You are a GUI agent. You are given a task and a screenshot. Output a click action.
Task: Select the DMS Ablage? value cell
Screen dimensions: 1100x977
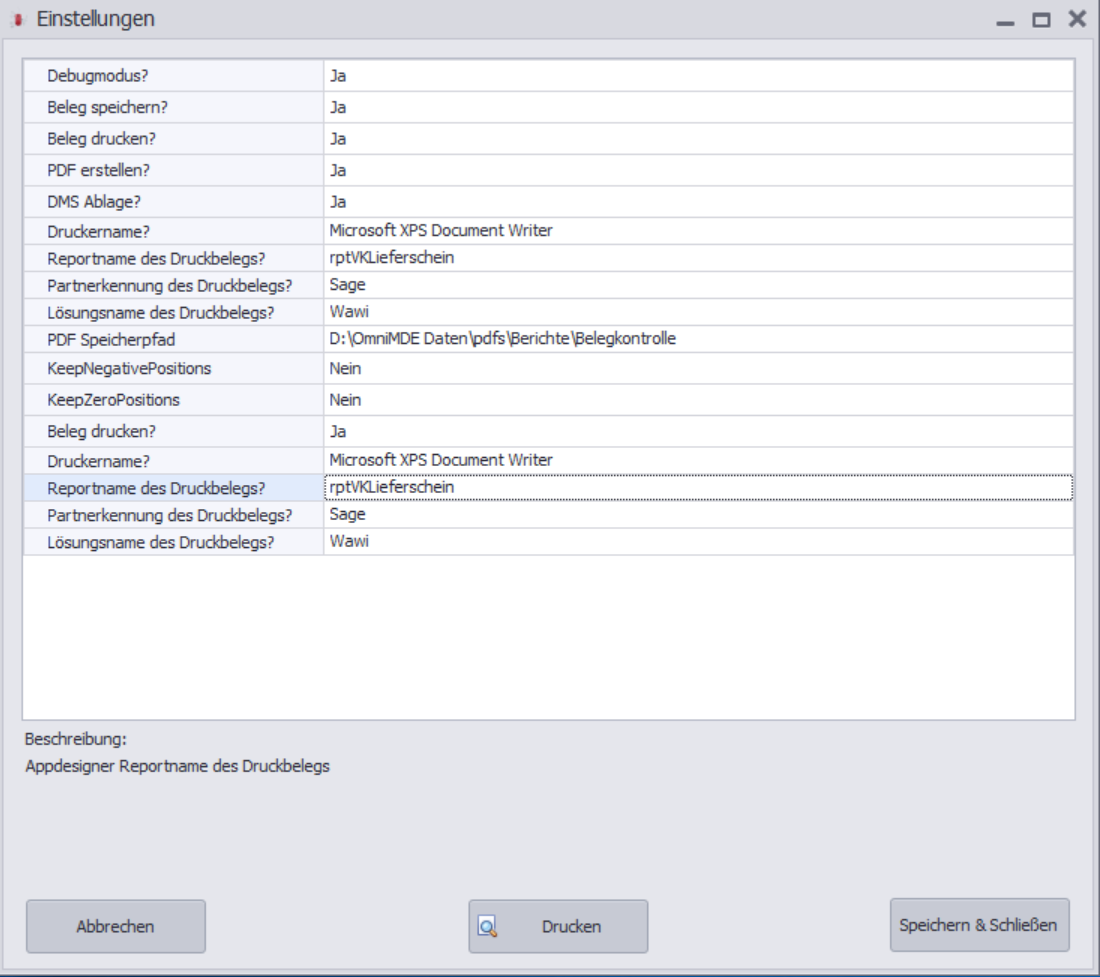pyautogui.click(x=699, y=202)
